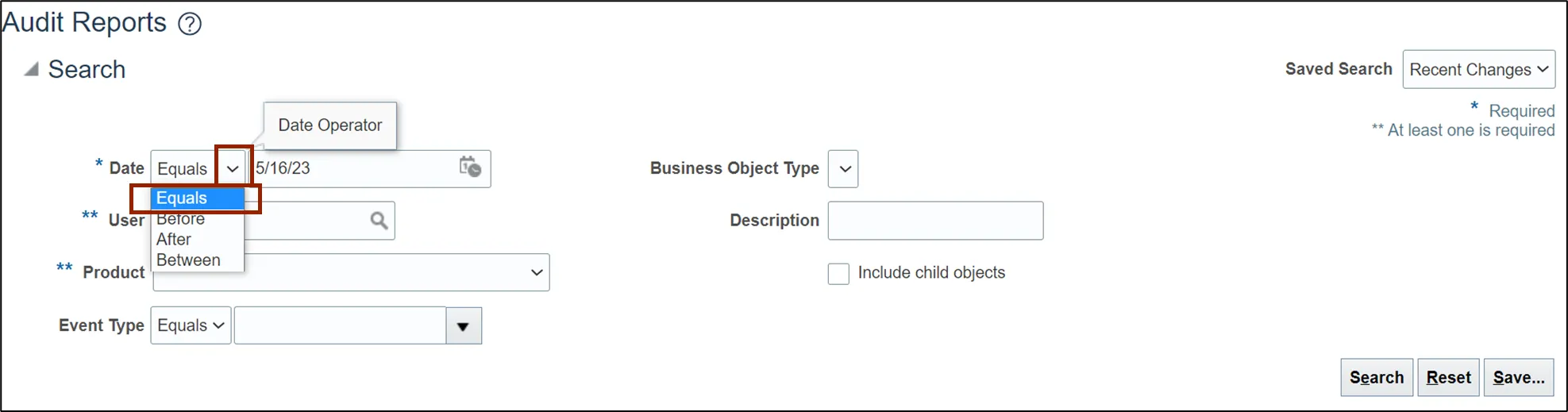
Task: Click the User search magnifier icon
Action: [379, 221]
